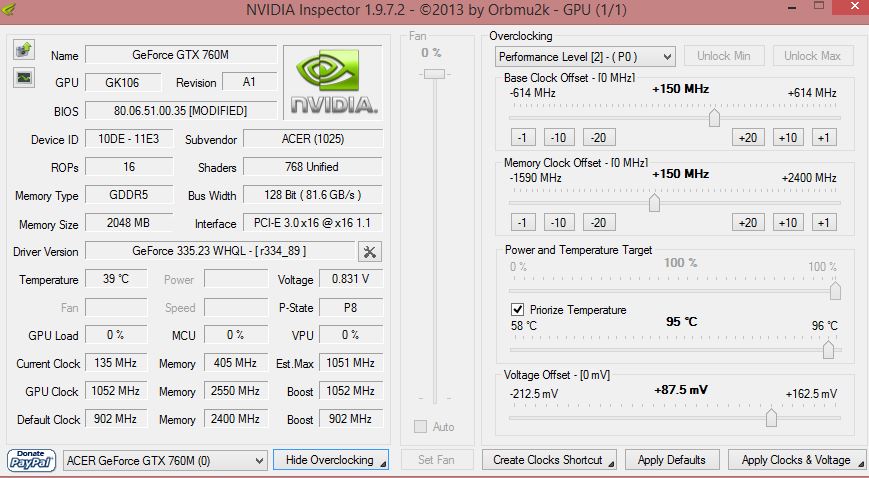Click the Power Target slider thumb
The height and width of the screenshot is (478, 869).
(835, 291)
